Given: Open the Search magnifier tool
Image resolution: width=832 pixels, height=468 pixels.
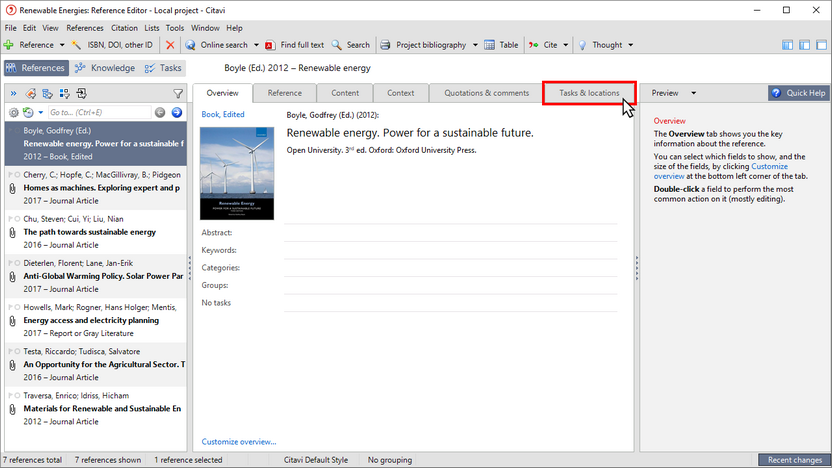Looking at the screenshot, I should pyautogui.click(x=350, y=45).
